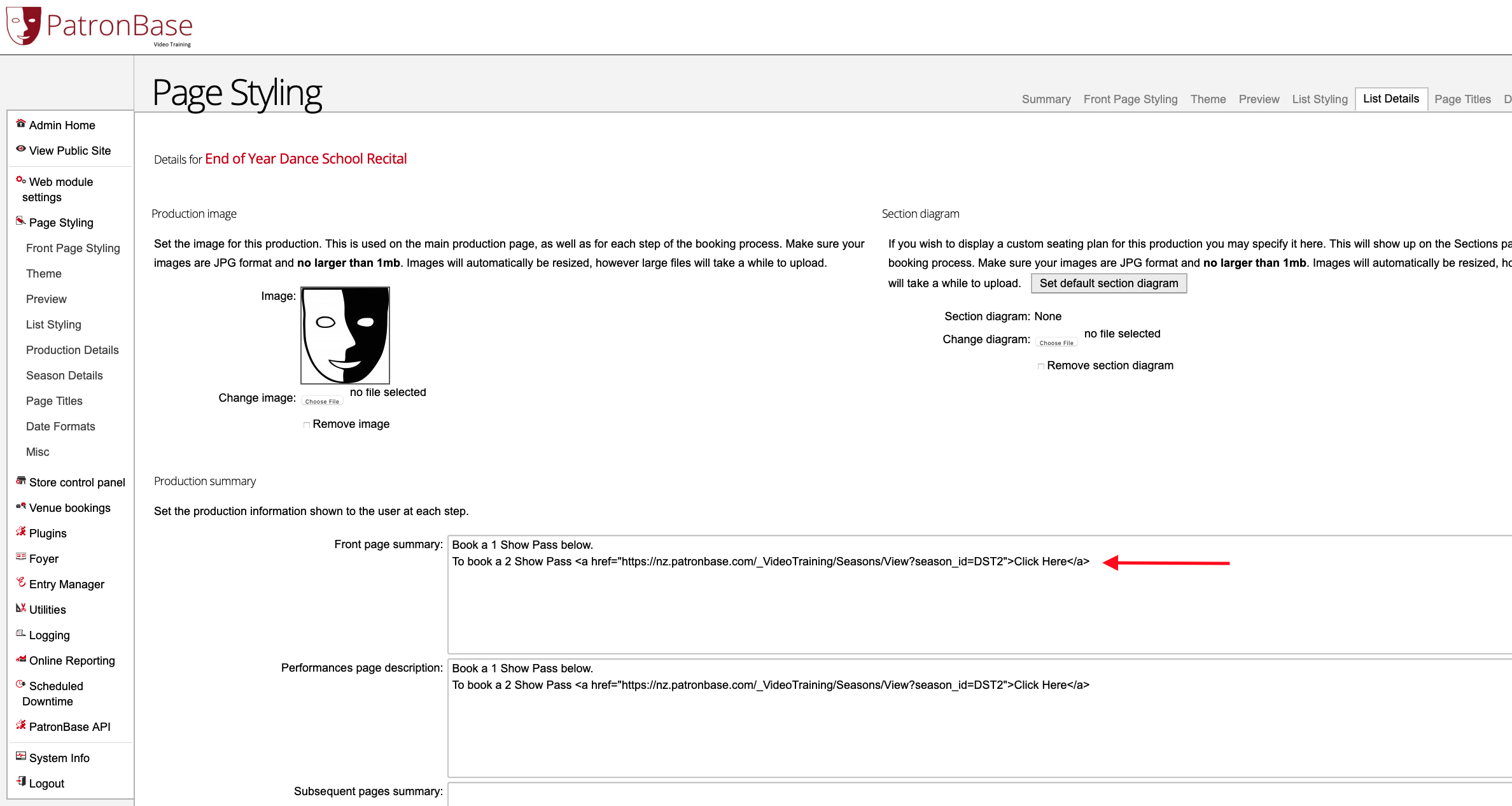Click the Scheduled Downtime clock icon
Screen dimensions: 1512x806
tap(20, 684)
